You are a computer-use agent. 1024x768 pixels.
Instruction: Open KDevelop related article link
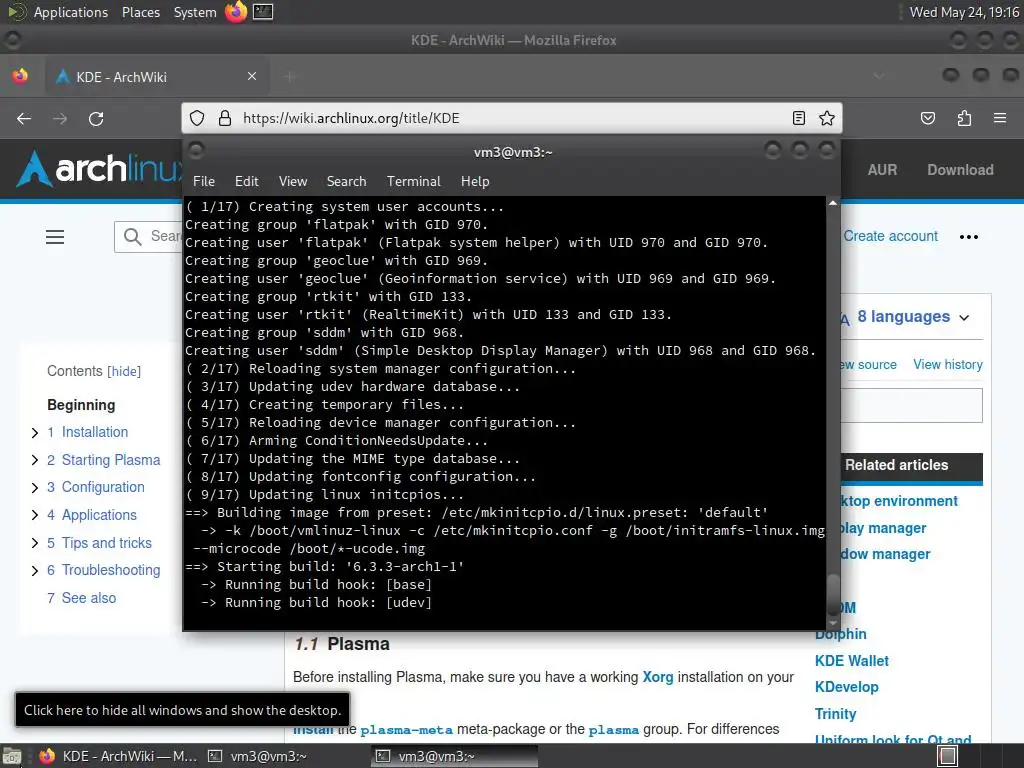pos(846,687)
